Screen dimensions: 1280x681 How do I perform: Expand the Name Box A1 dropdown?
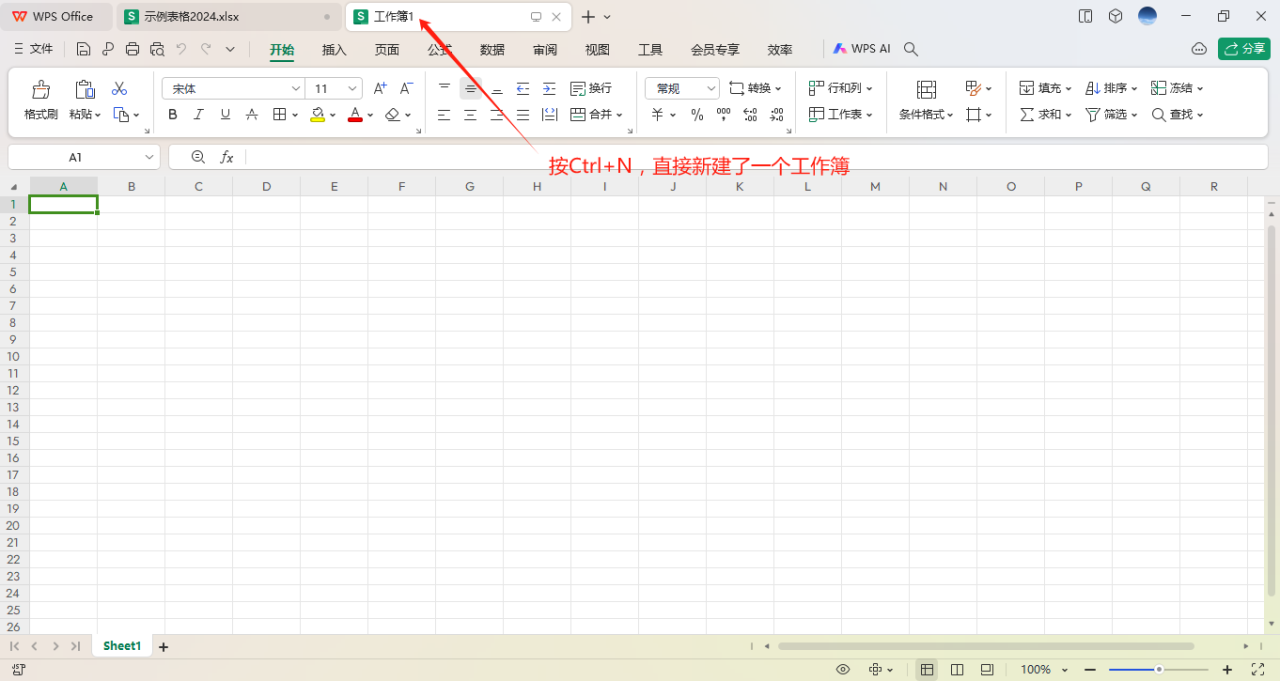pos(149,157)
